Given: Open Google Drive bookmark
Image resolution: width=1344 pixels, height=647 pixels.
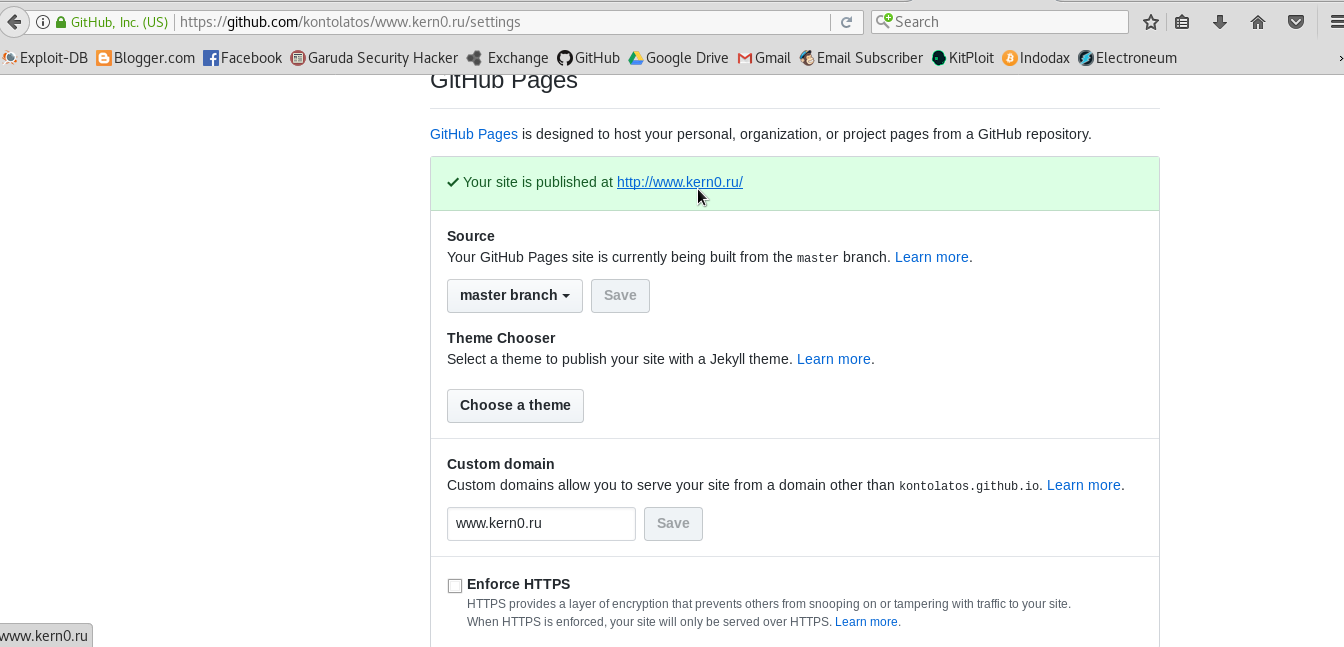Looking at the screenshot, I should (678, 58).
